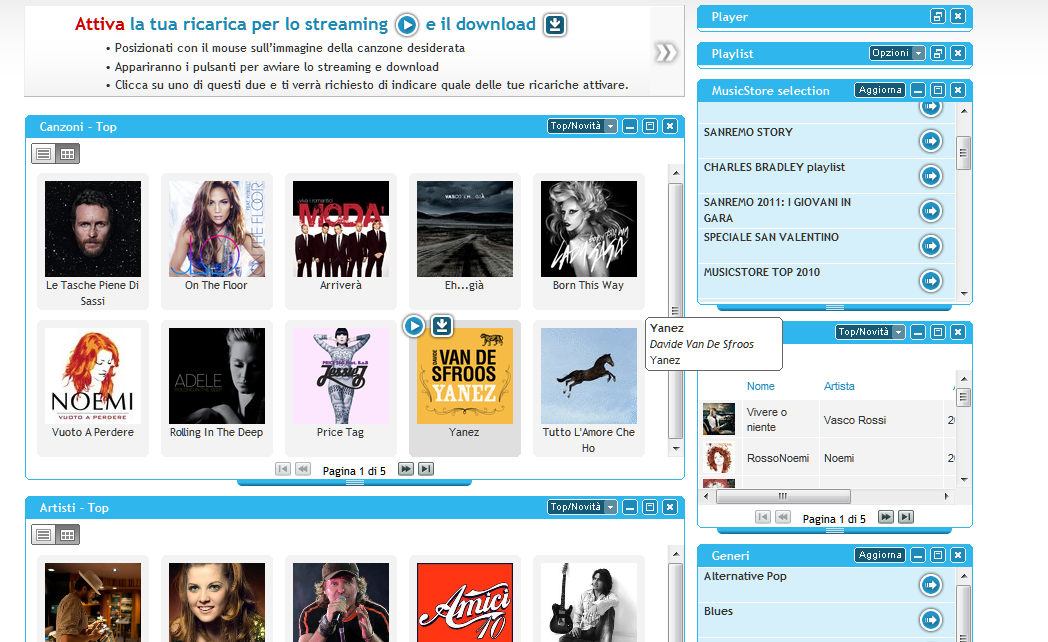Open Top/Novità dropdown in Artisti panel
This screenshot has width=1048, height=642.
[x=582, y=507]
